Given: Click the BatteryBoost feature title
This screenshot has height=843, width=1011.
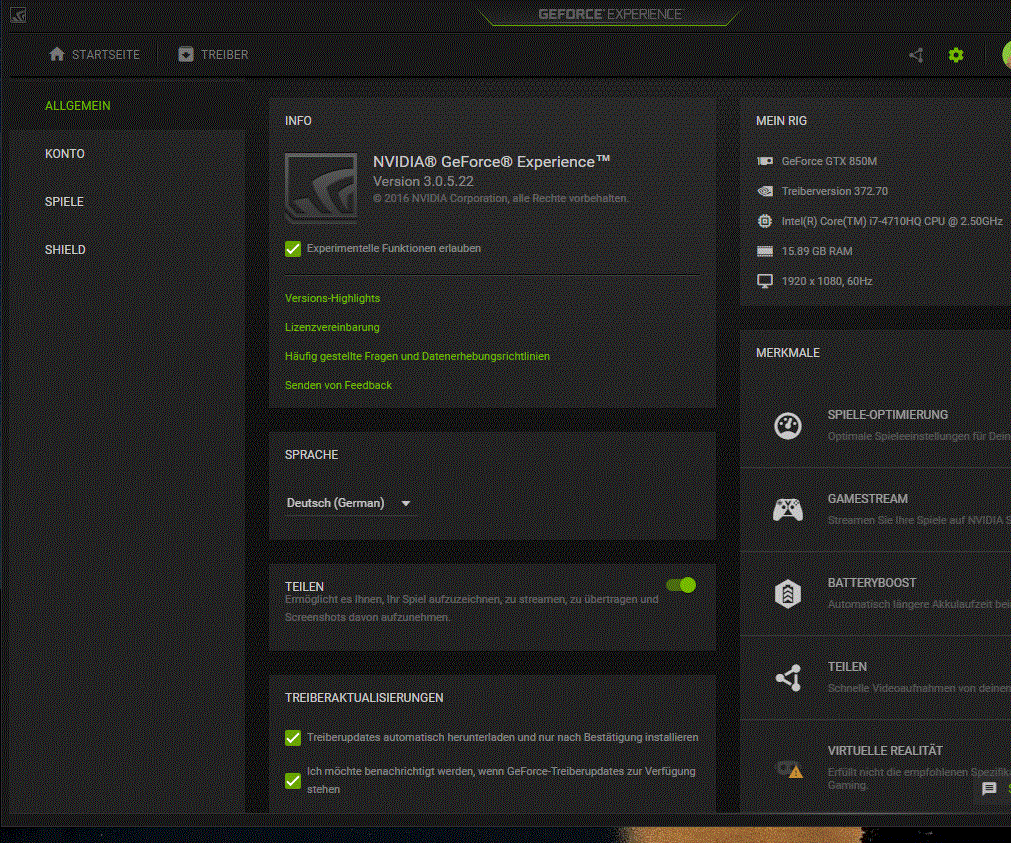Looking at the screenshot, I should coord(872,582).
